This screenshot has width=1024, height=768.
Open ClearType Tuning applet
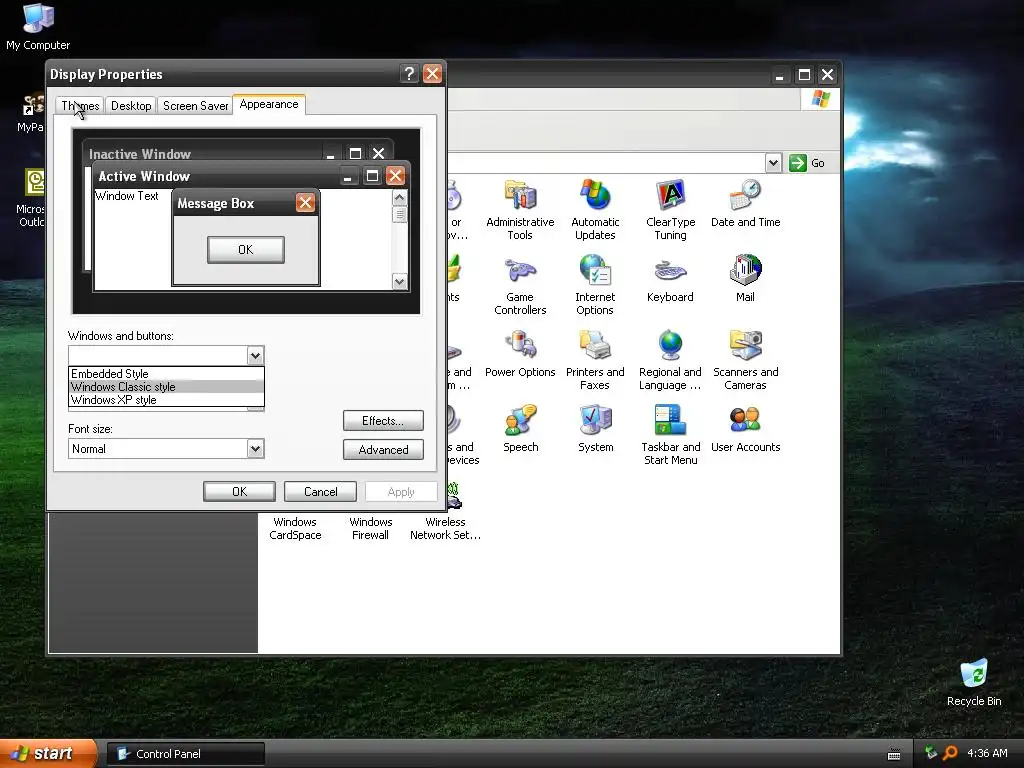[670, 209]
